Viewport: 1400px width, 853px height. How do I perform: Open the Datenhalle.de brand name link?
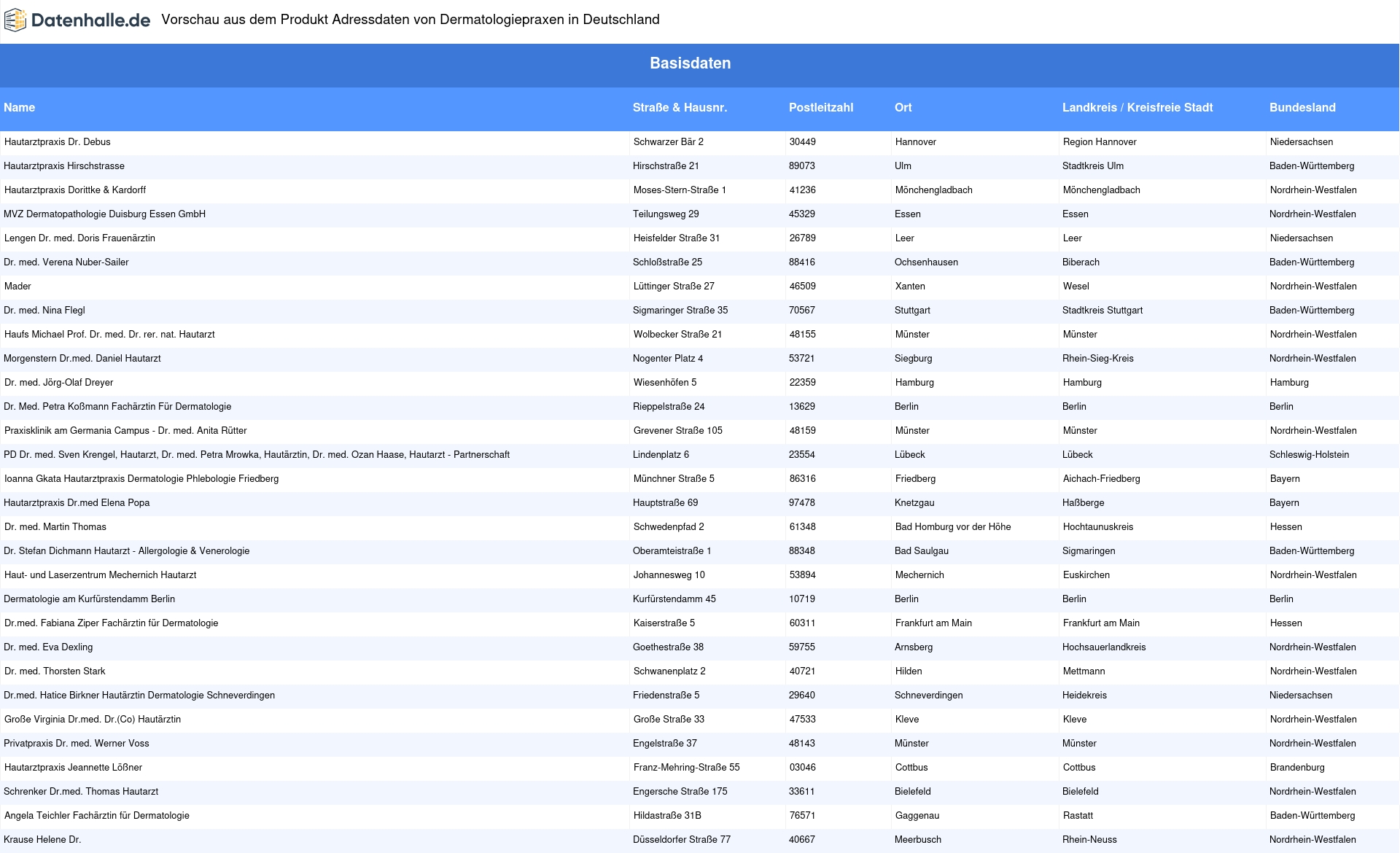click(x=91, y=20)
